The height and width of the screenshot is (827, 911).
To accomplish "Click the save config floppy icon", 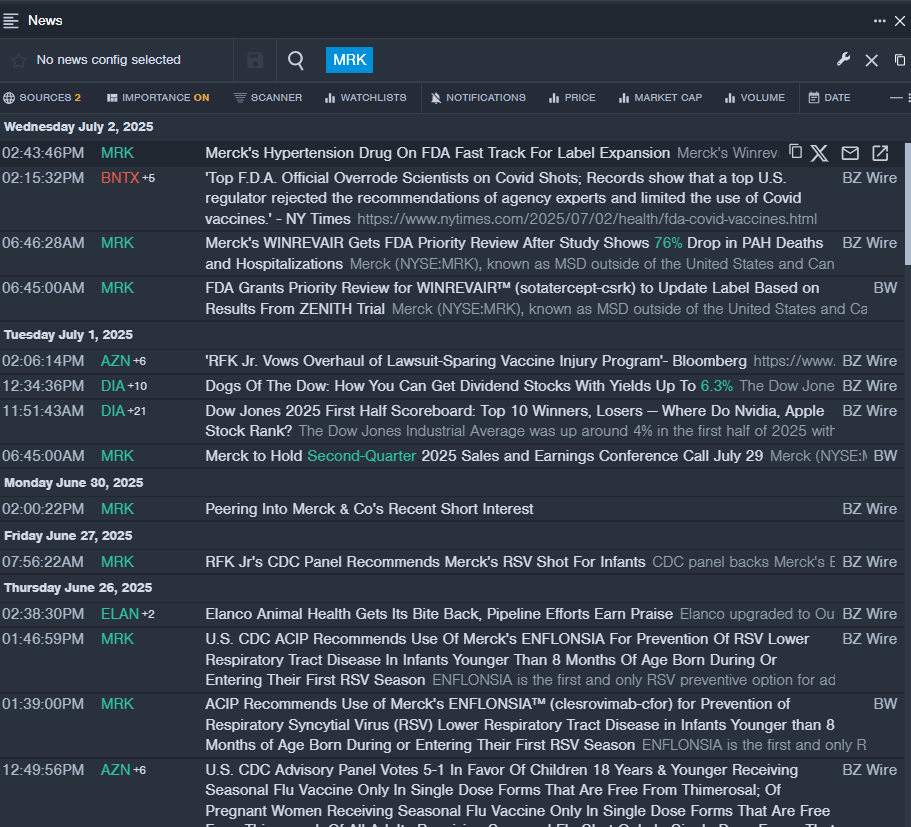I will (255, 60).
